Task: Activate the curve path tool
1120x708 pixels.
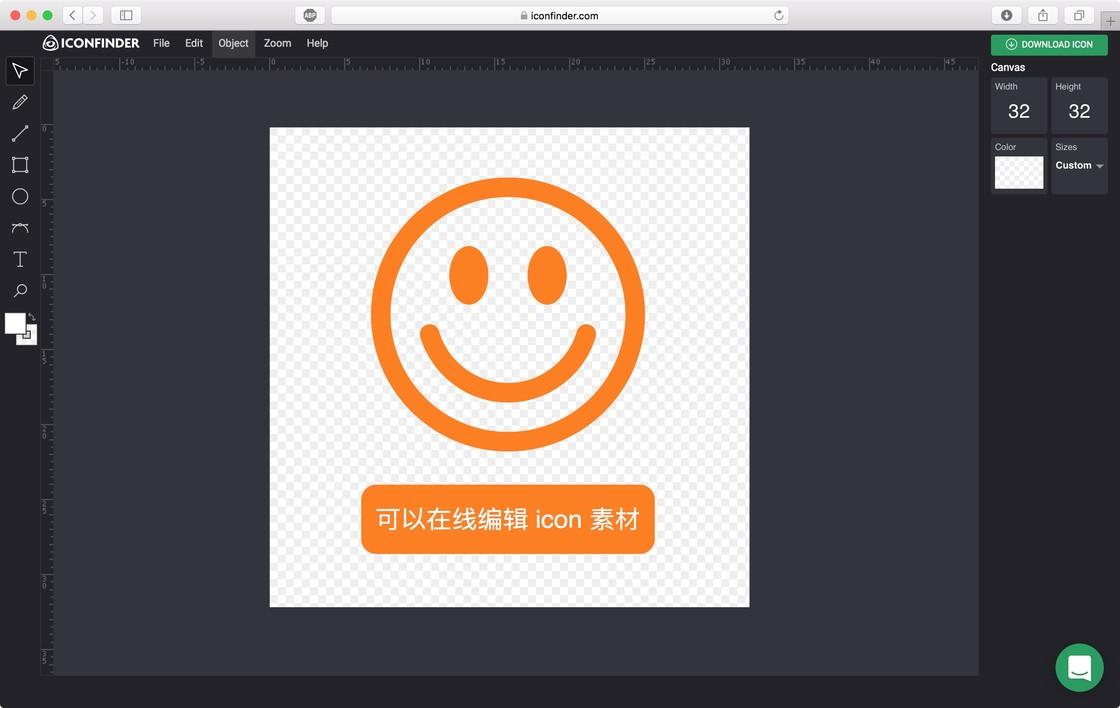Action: click(x=20, y=228)
